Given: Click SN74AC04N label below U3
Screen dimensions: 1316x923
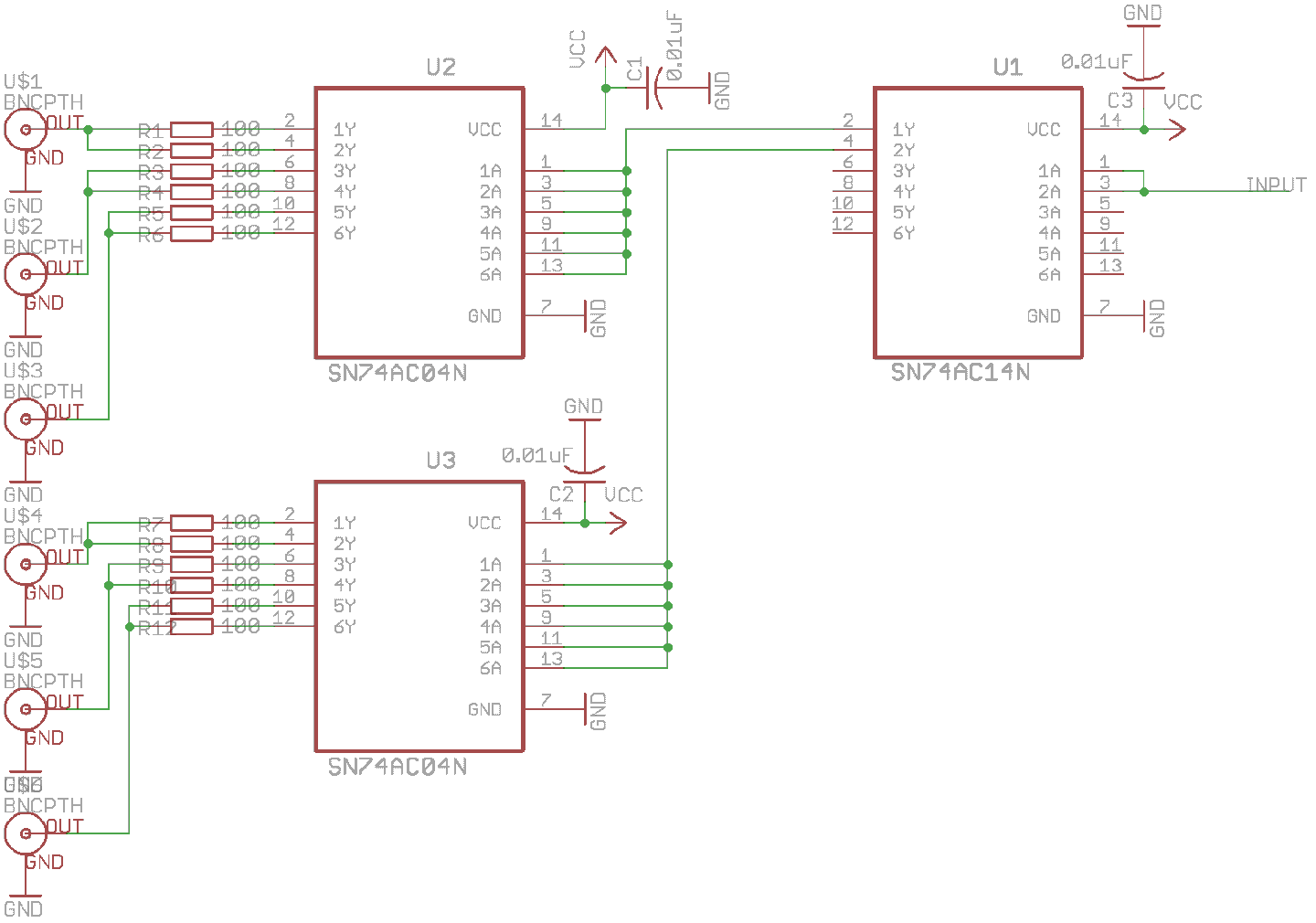Looking at the screenshot, I should click(398, 767).
